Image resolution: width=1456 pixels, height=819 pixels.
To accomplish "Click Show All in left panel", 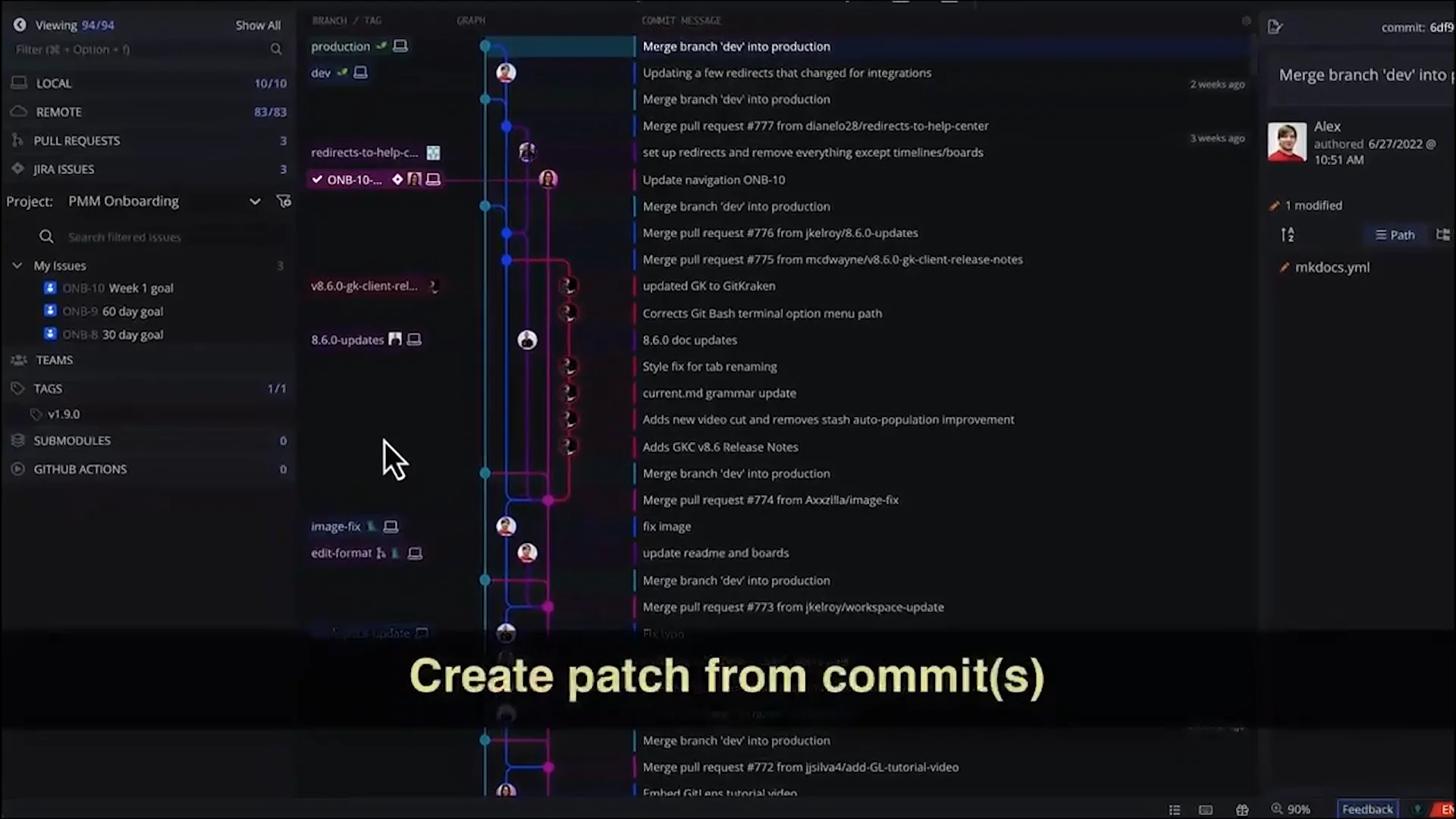I will pos(258,25).
